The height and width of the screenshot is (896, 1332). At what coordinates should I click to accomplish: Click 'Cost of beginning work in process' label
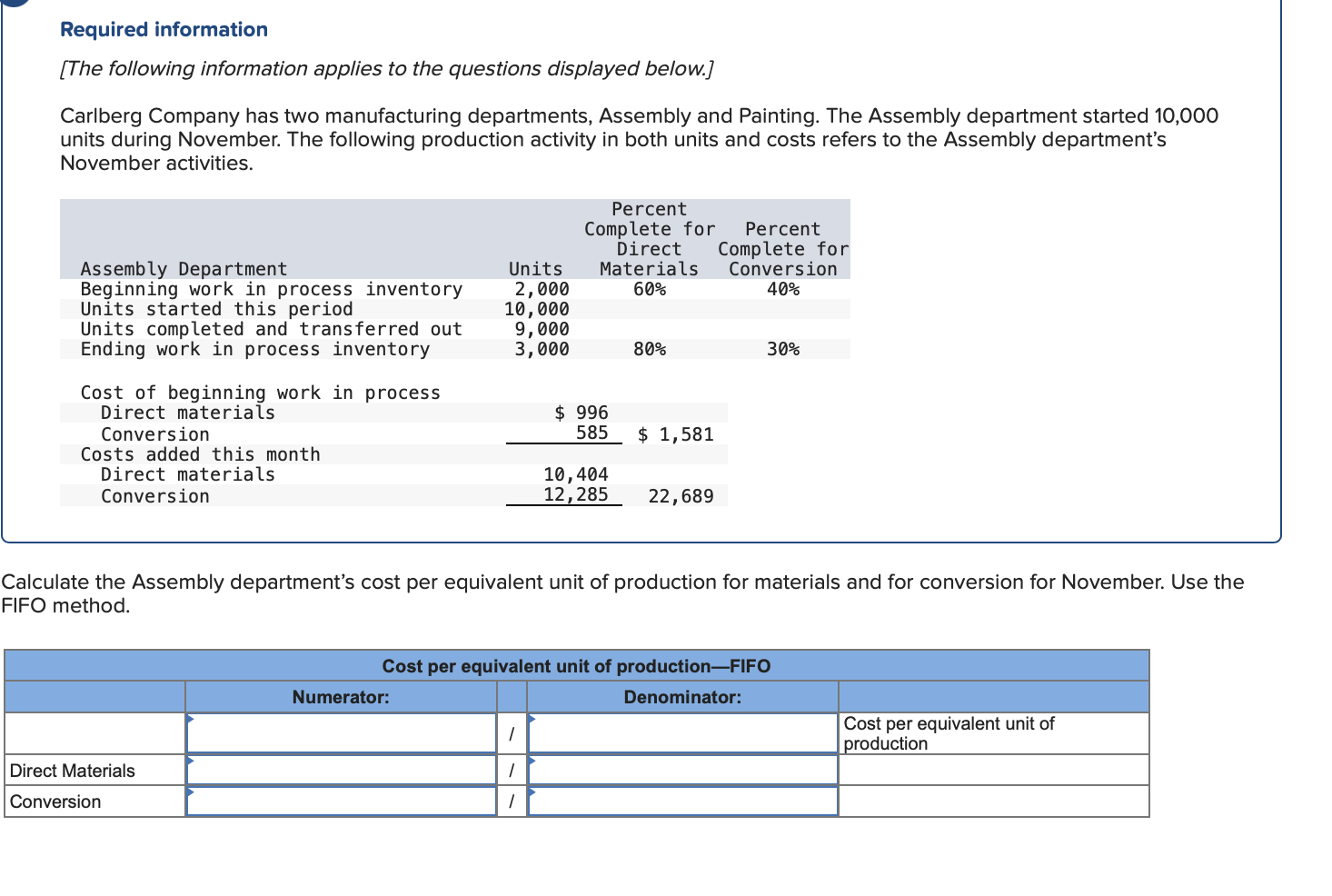260,393
